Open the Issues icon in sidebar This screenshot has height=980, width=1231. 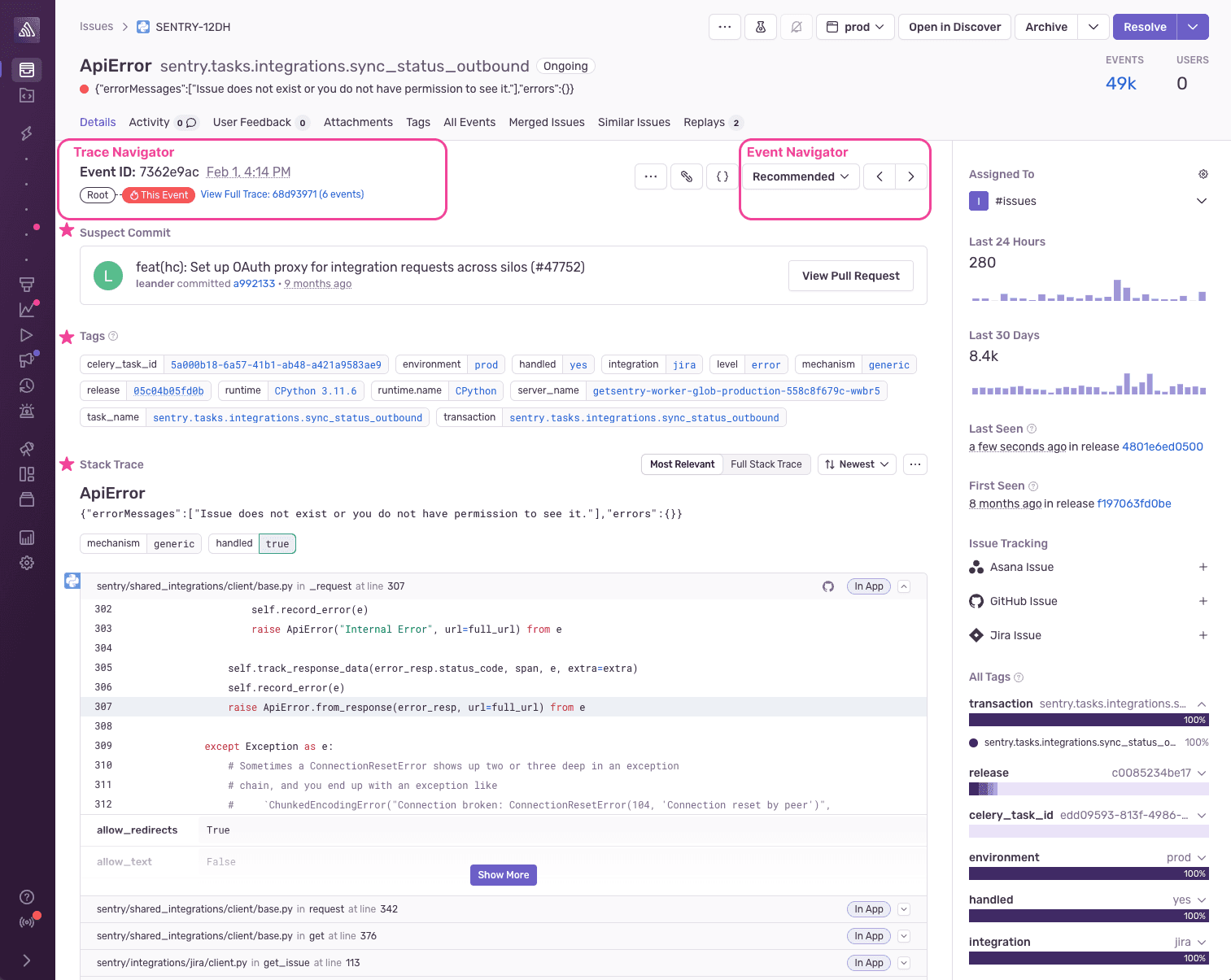click(27, 70)
